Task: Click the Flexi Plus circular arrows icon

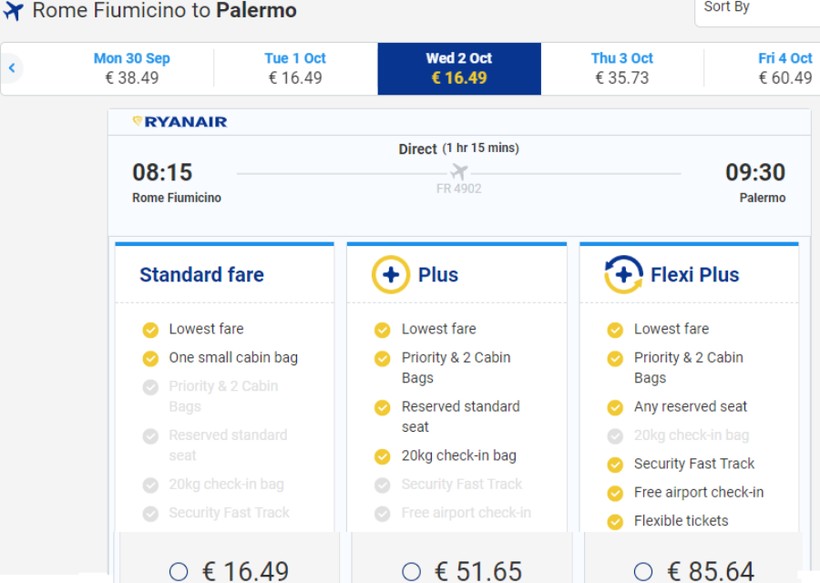Action: (623, 275)
